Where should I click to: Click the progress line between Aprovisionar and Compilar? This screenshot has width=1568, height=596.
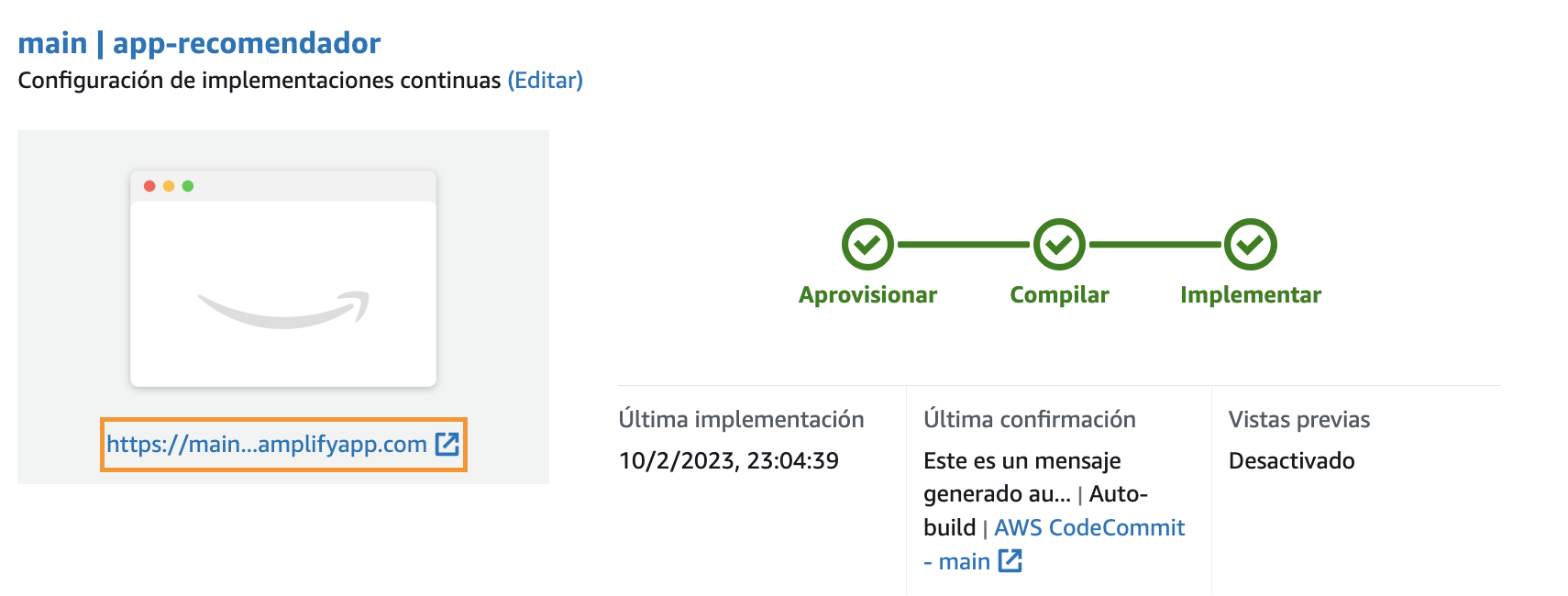(x=964, y=245)
